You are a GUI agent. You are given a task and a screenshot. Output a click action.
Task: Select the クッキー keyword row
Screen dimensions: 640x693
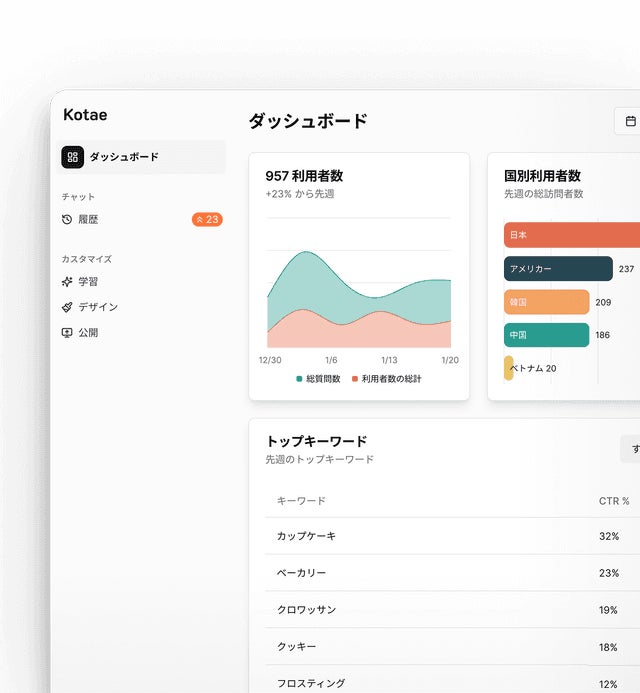(453, 647)
